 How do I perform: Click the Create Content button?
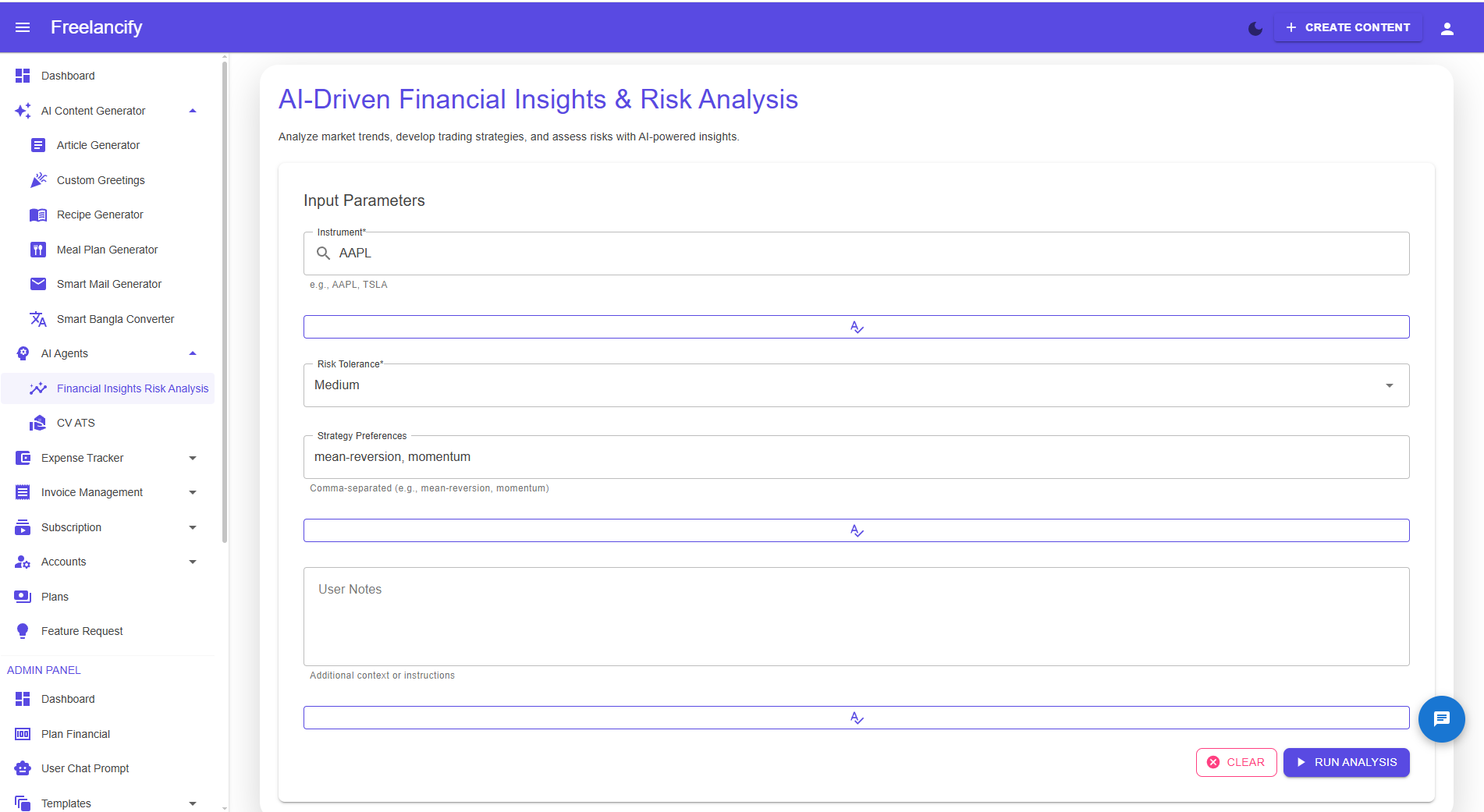(1347, 27)
